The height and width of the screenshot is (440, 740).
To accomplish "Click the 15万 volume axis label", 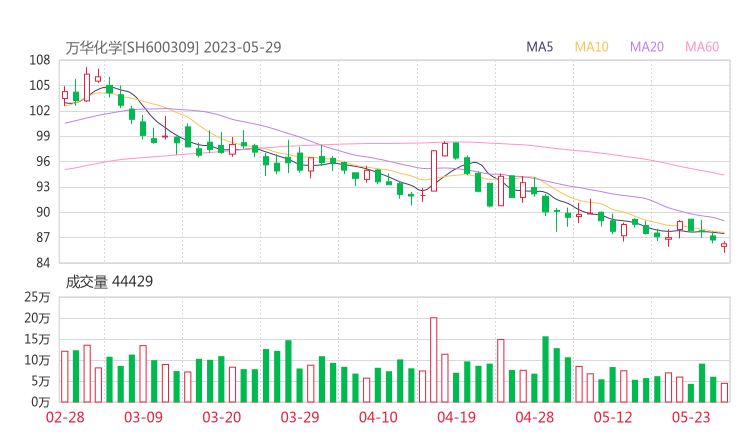I will pyautogui.click(x=37, y=339).
